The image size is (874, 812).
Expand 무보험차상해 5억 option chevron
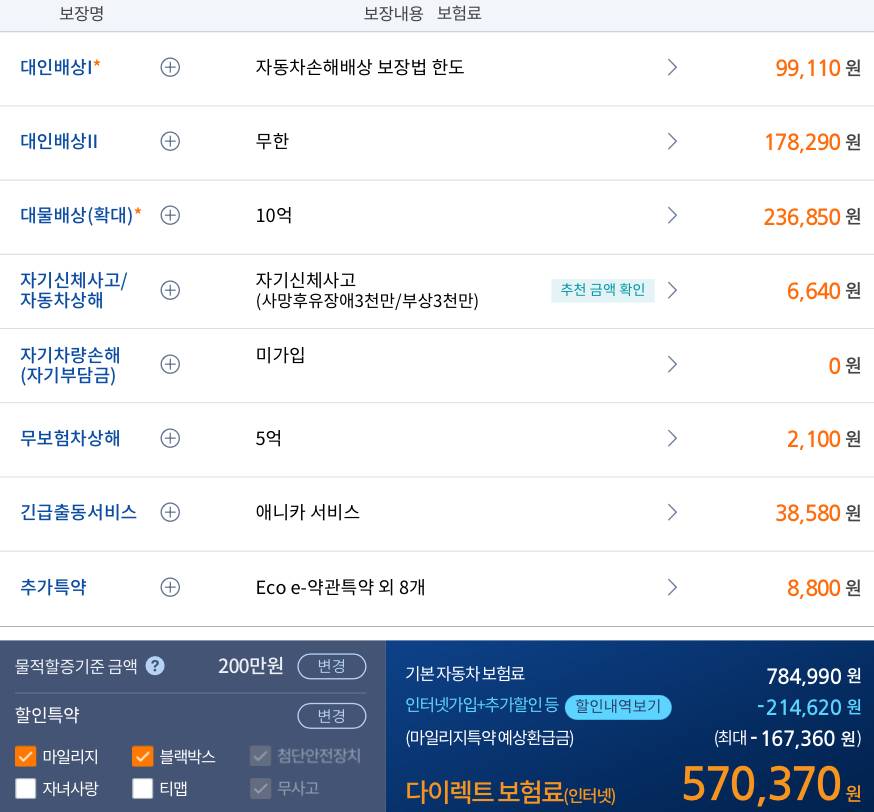[672, 438]
